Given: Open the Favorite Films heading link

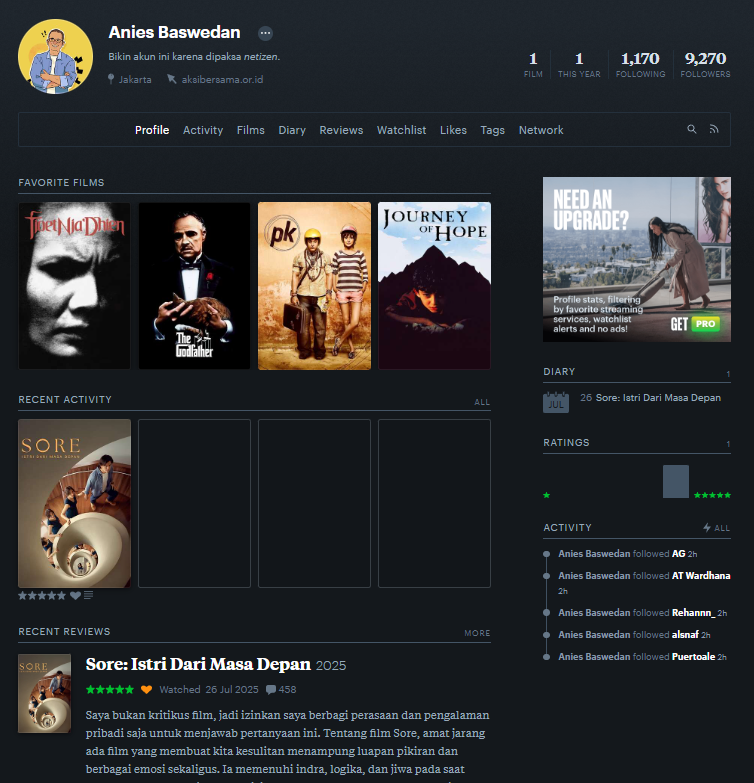Looking at the screenshot, I should pyautogui.click(x=61, y=182).
